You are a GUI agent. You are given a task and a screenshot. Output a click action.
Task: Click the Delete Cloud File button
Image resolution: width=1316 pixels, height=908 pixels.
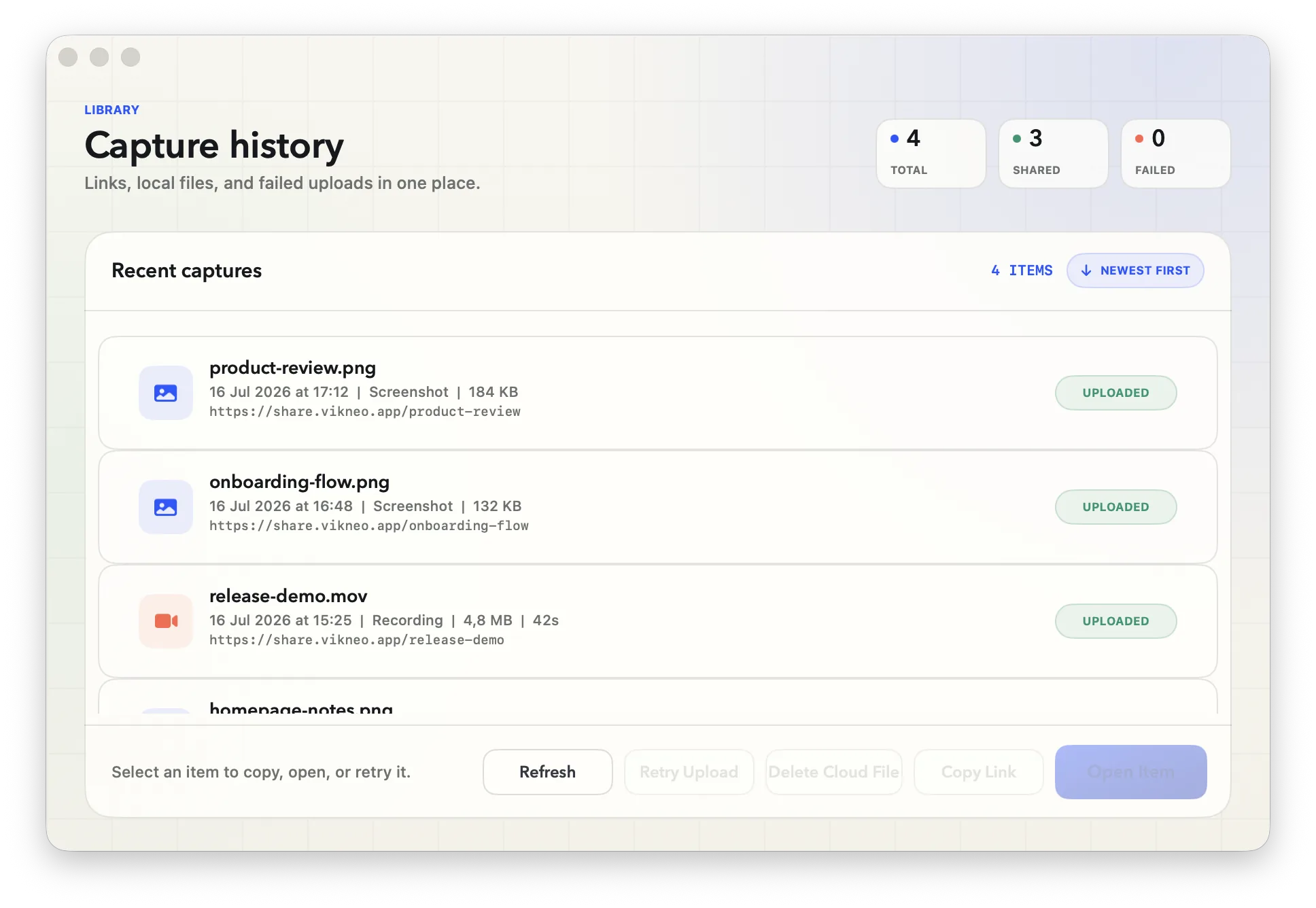[833, 772]
